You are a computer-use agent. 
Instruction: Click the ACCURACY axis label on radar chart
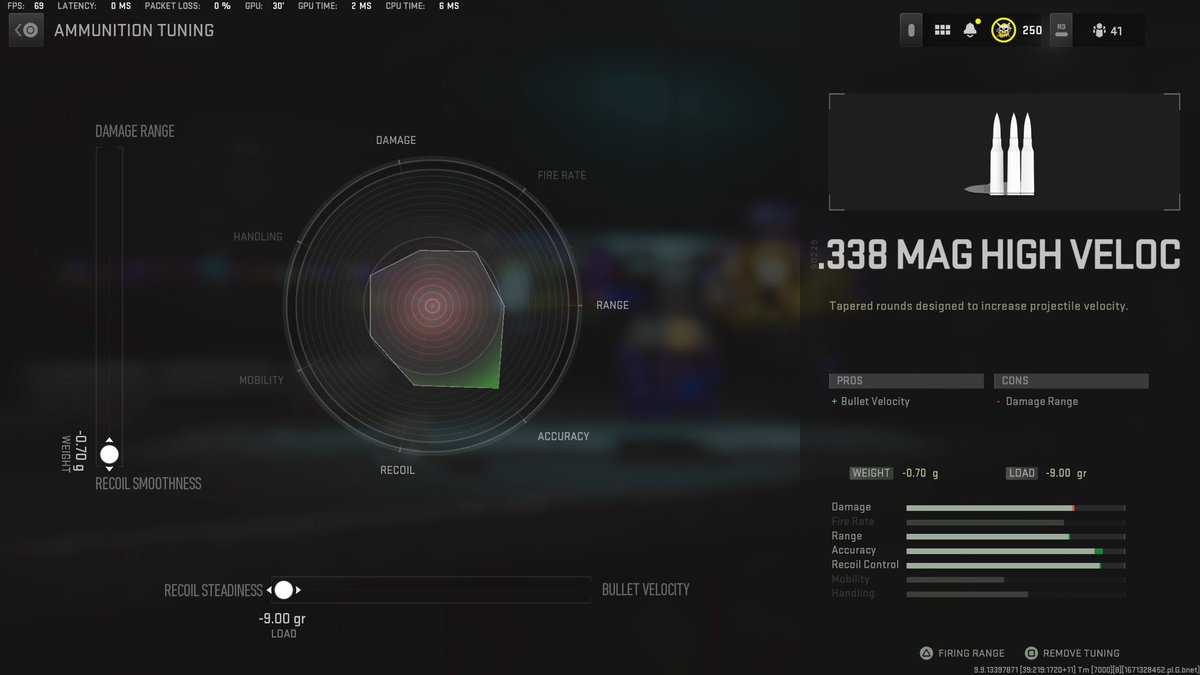coord(564,436)
